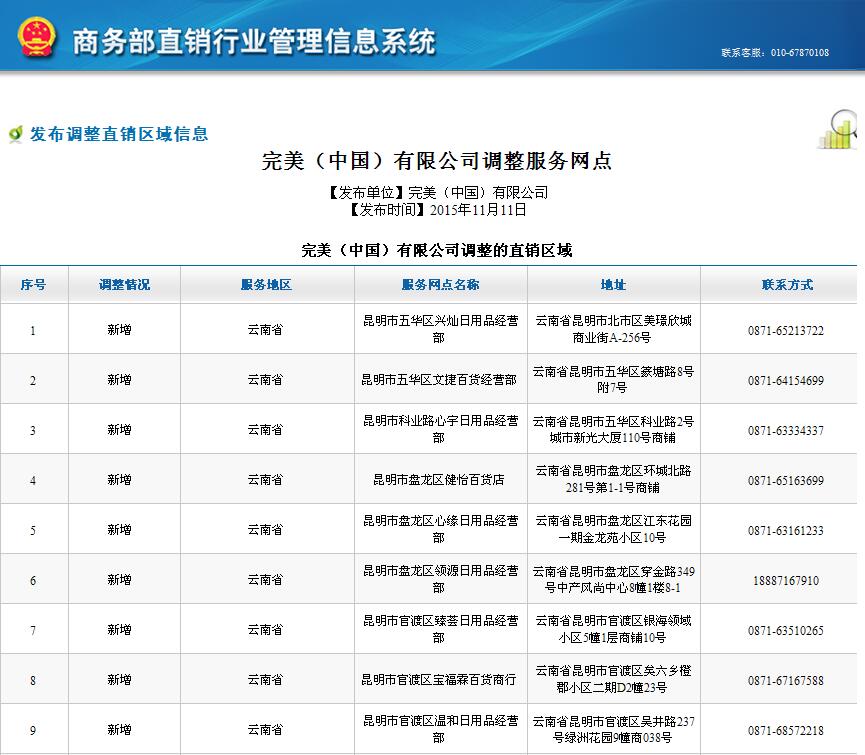Viewport: 865px width, 755px height.
Task: Click the green leaf icon beside 发布调整直销区域信息
Action: 15,134
